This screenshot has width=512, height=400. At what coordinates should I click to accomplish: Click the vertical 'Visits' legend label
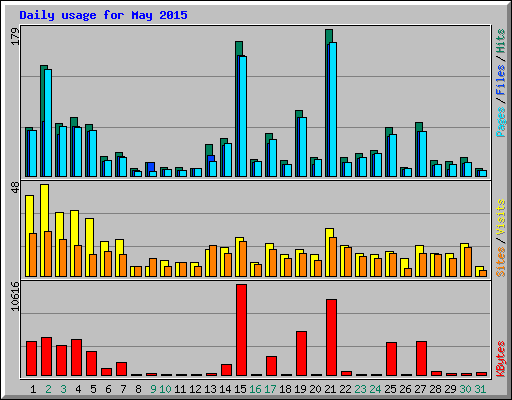pyautogui.click(x=501, y=217)
